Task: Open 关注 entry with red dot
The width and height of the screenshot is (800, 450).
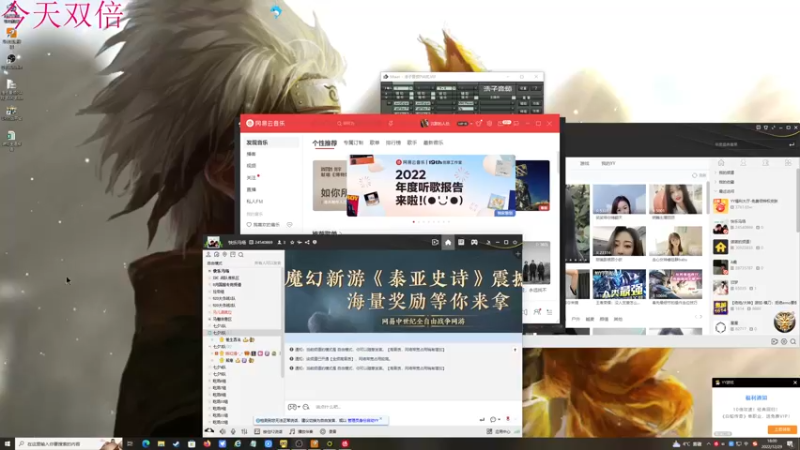Action: [253, 178]
